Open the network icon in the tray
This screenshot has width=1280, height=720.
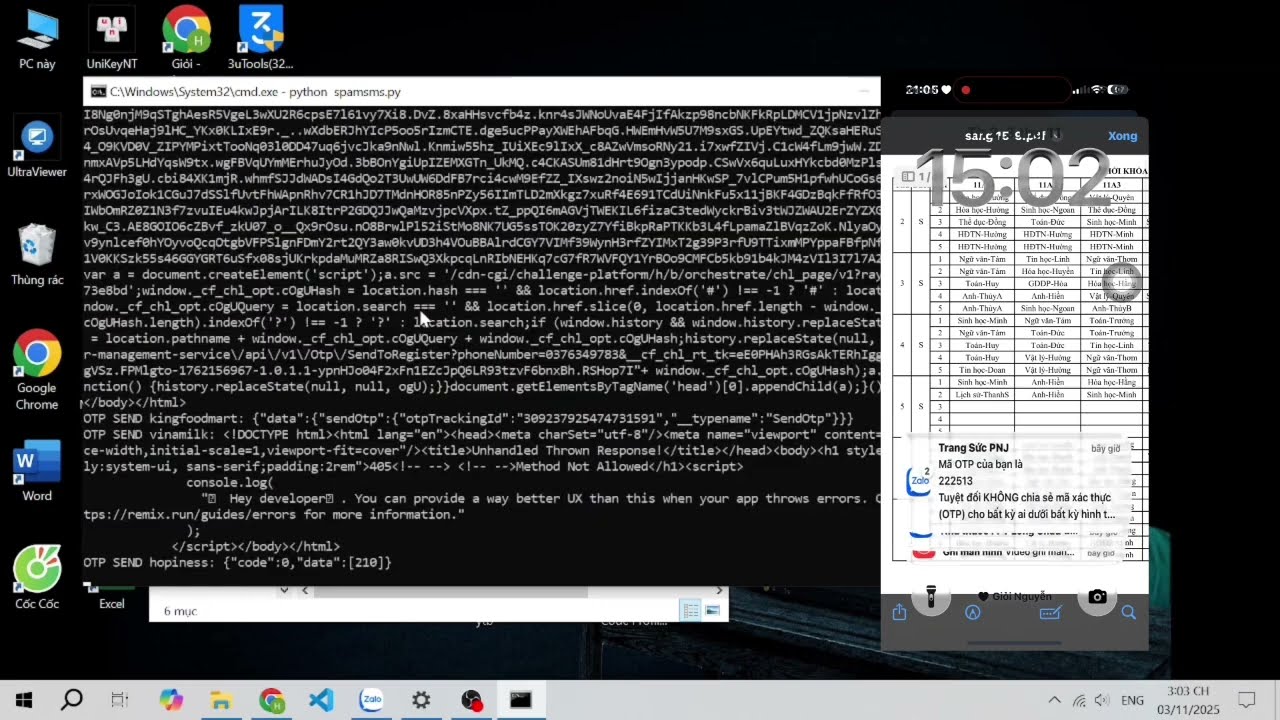[1079, 700]
